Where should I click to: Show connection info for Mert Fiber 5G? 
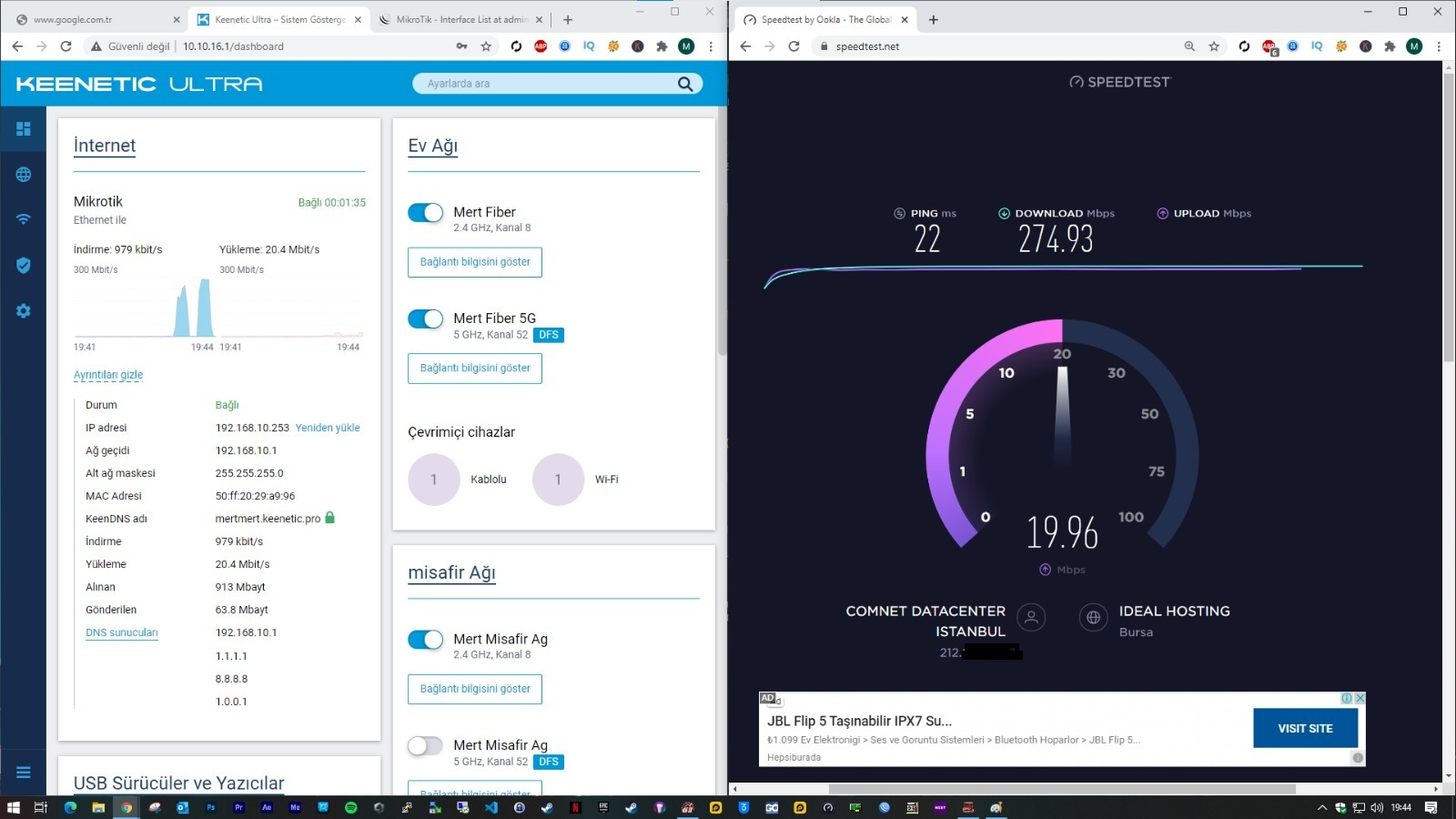pyautogui.click(x=475, y=369)
